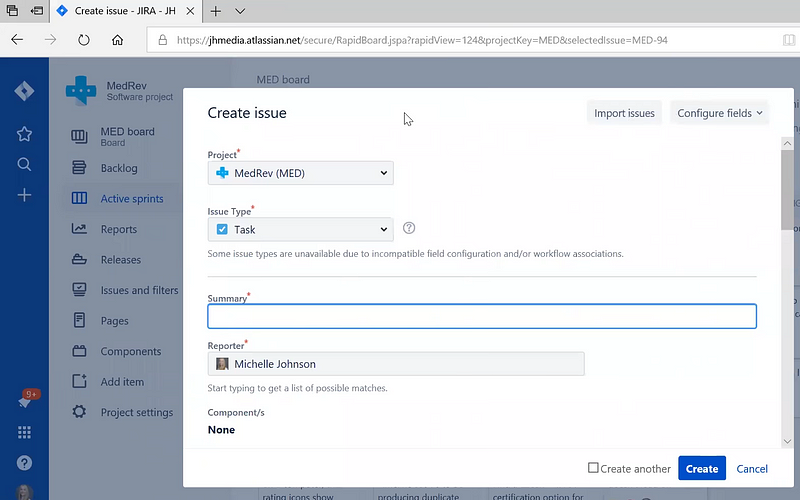Click the dialog scrollbar up arrow

pyautogui.click(x=787, y=143)
